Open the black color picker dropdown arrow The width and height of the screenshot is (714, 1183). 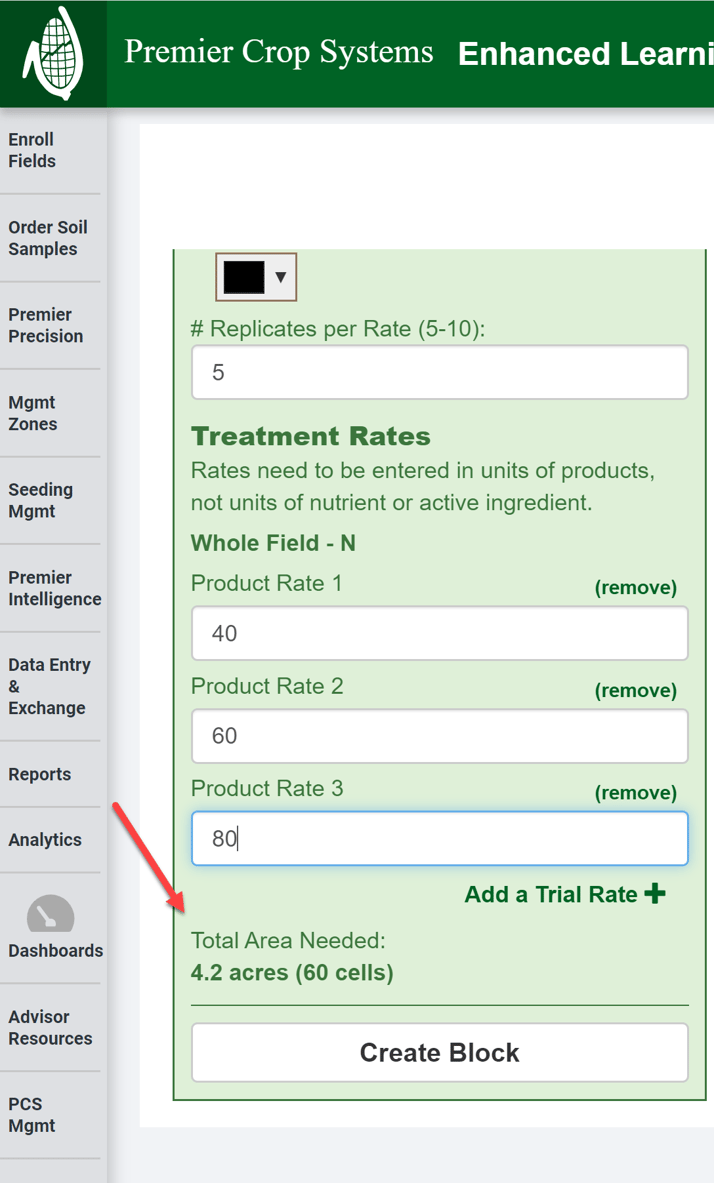click(x=281, y=277)
